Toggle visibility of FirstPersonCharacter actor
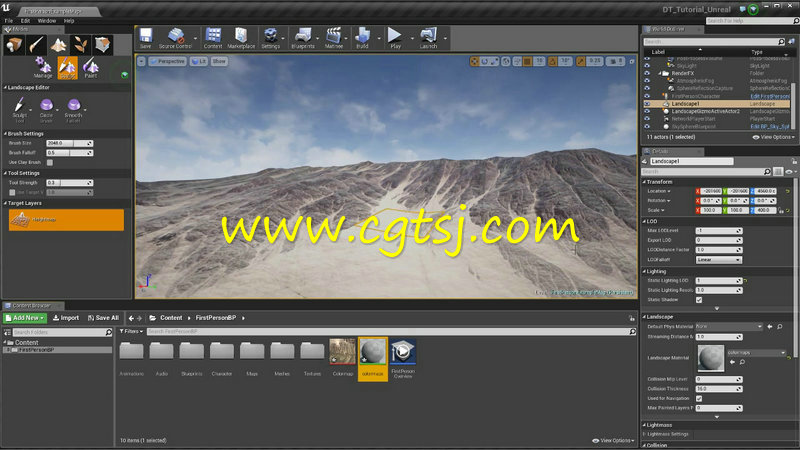The image size is (800, 450). click(647, 96)
